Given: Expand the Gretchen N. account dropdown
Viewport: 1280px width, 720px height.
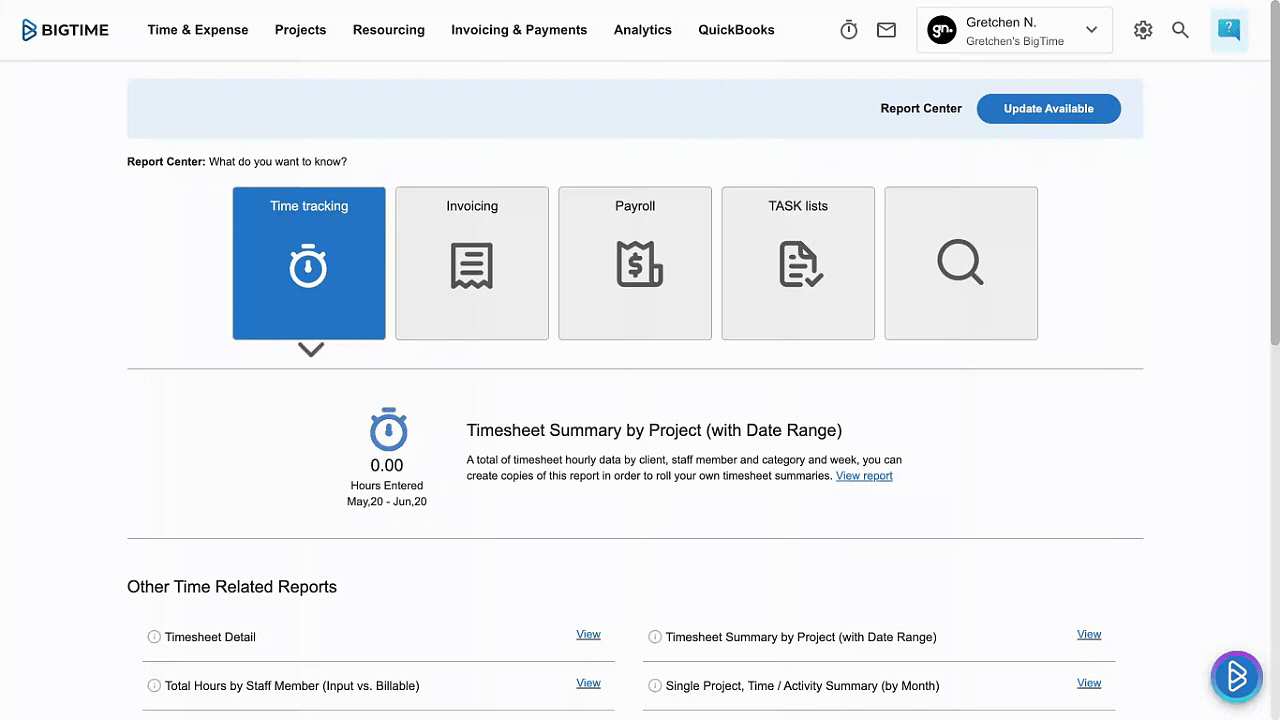Looking at the screenshot, I should click(x=1091, y=30).
